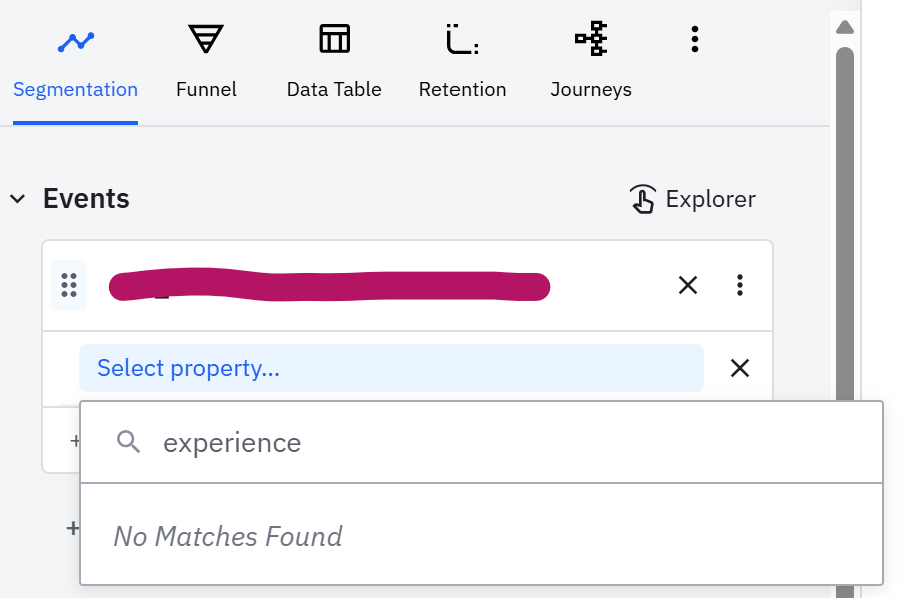The image size is (908, 598).
Task: Click the magnifier search icon
Action: pyautogui.click(x=128, y=442)
